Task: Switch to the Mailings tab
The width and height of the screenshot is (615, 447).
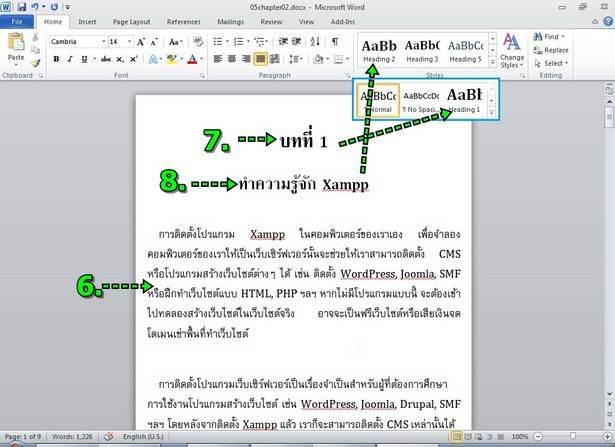Action: click(231, 22)
